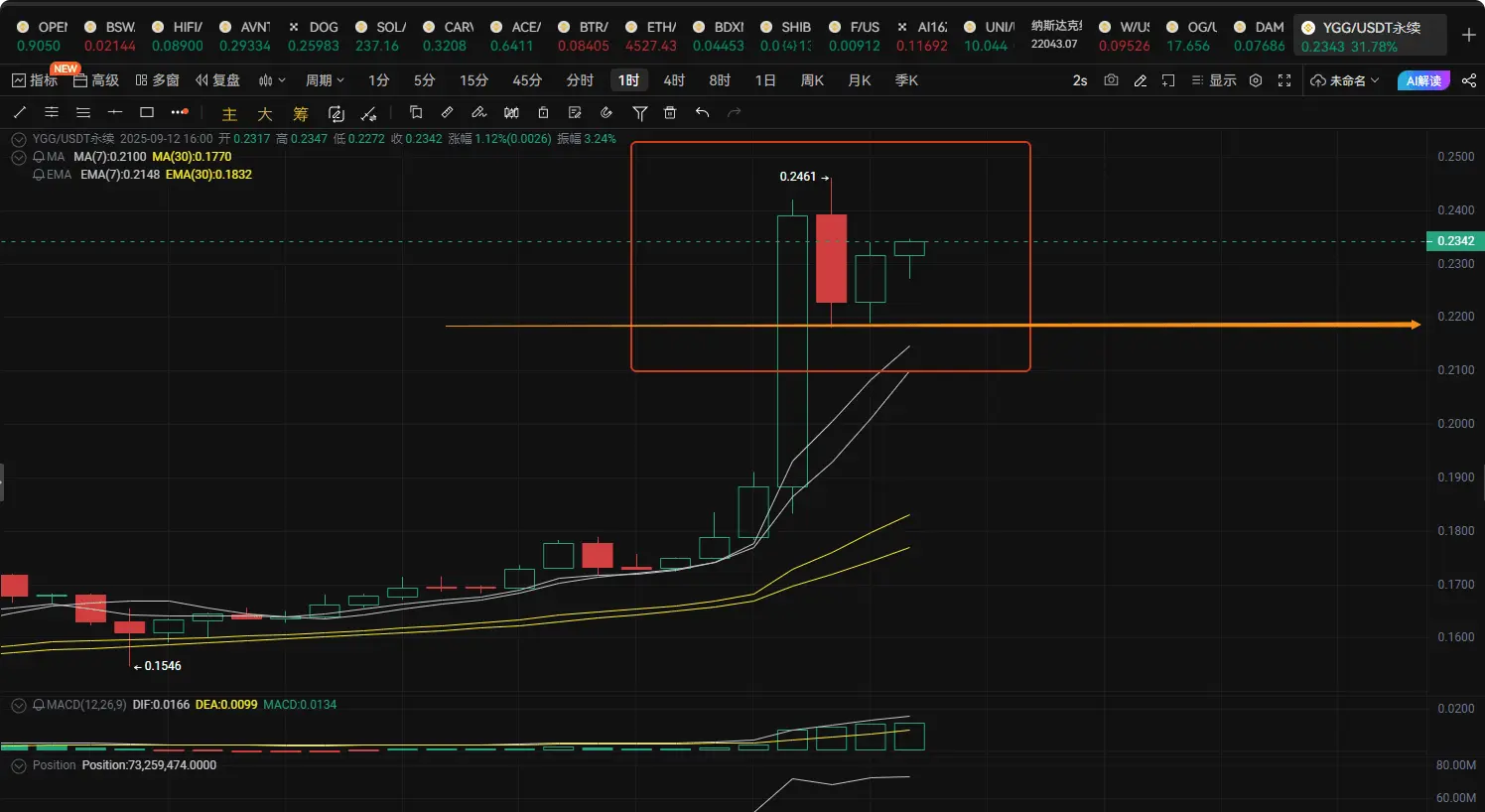Click the filter funnel icon
1485x812 pixels.
639,113
